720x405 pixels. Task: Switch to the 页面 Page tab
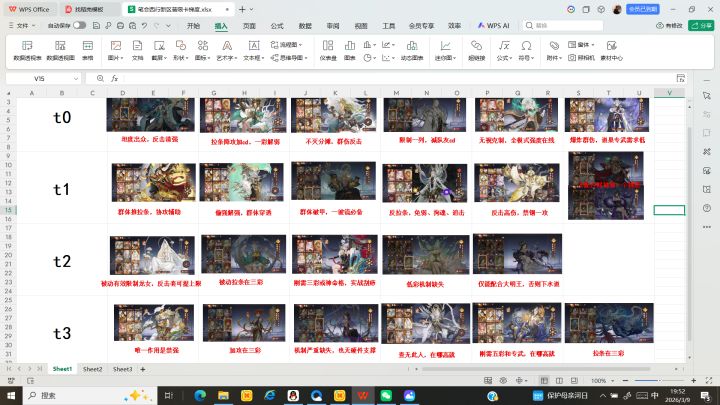pos(249,26)
